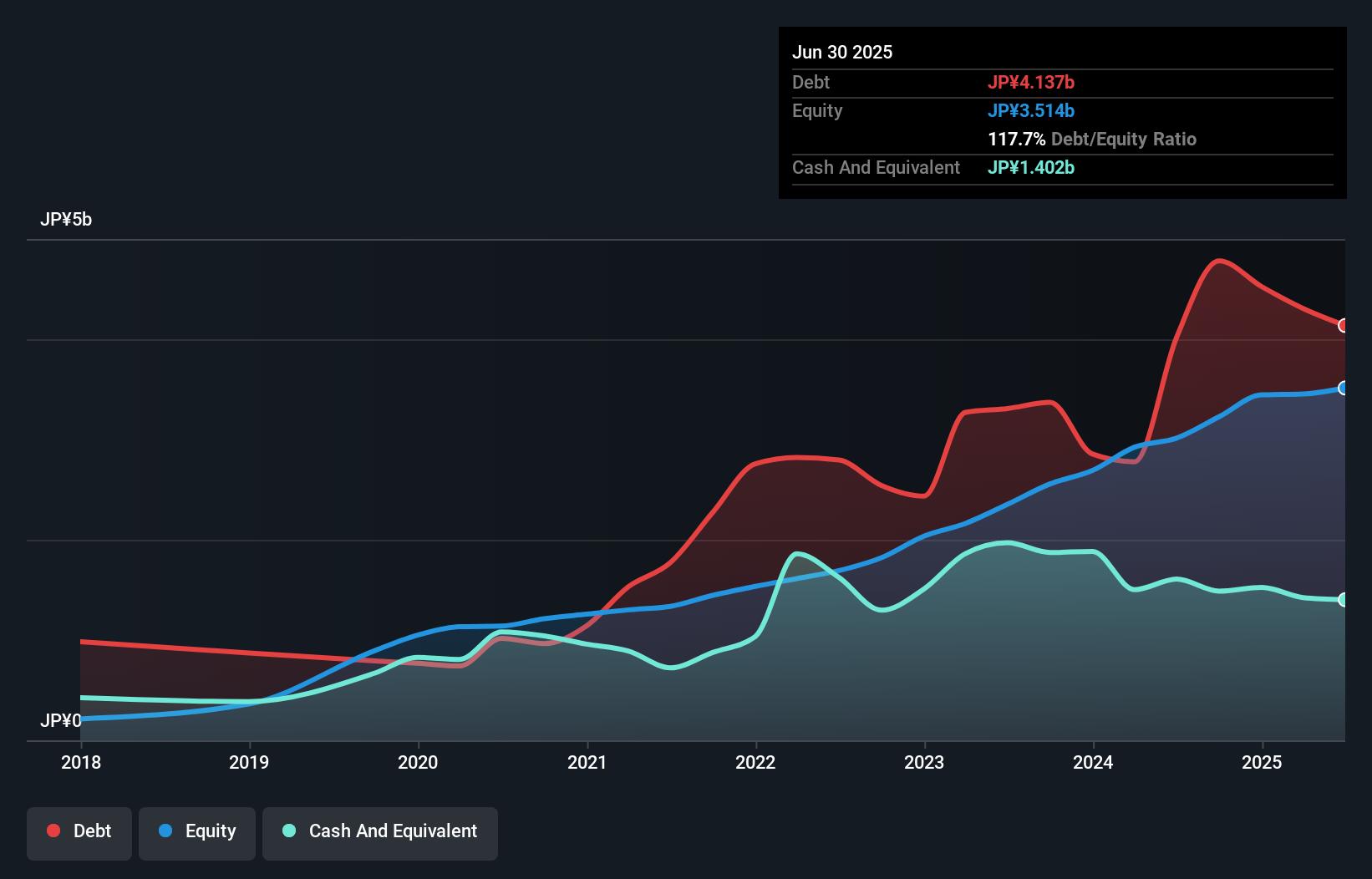Click the red Debt legend dot
1372x879 pixels.
point(52,831)
